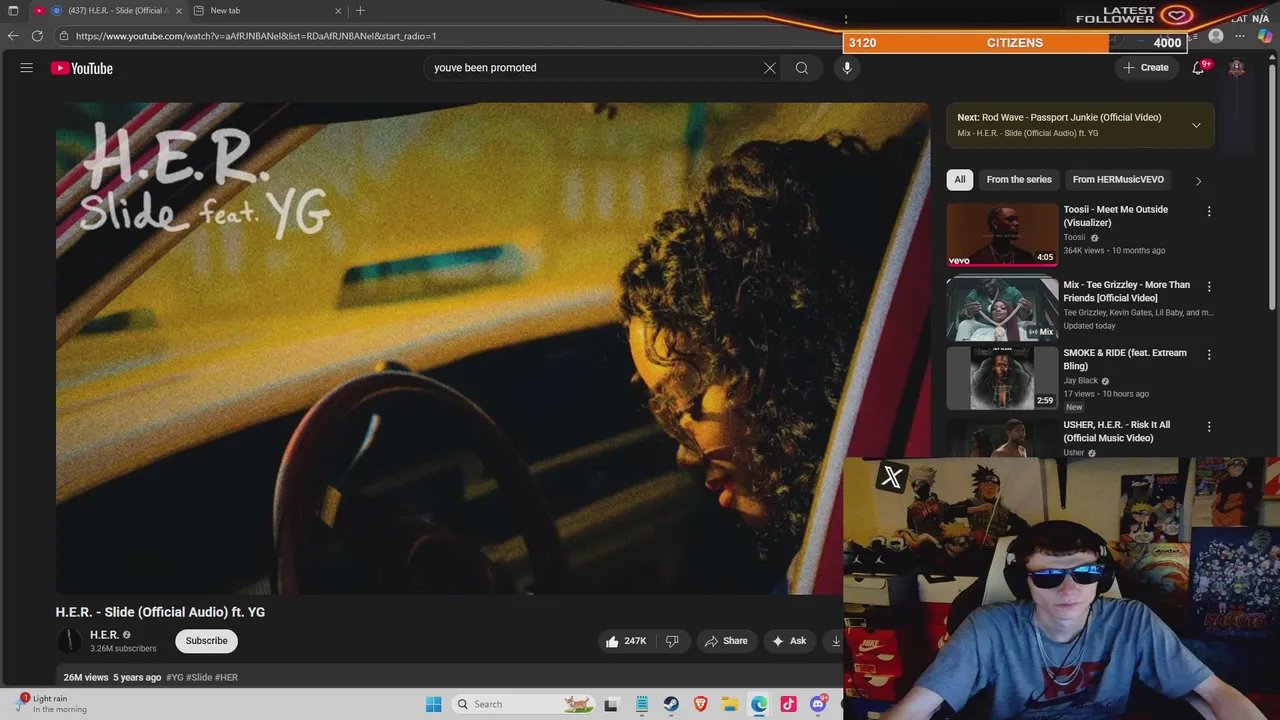
Task: Show more filter chips with arrow
Action: pos(1198,180)
